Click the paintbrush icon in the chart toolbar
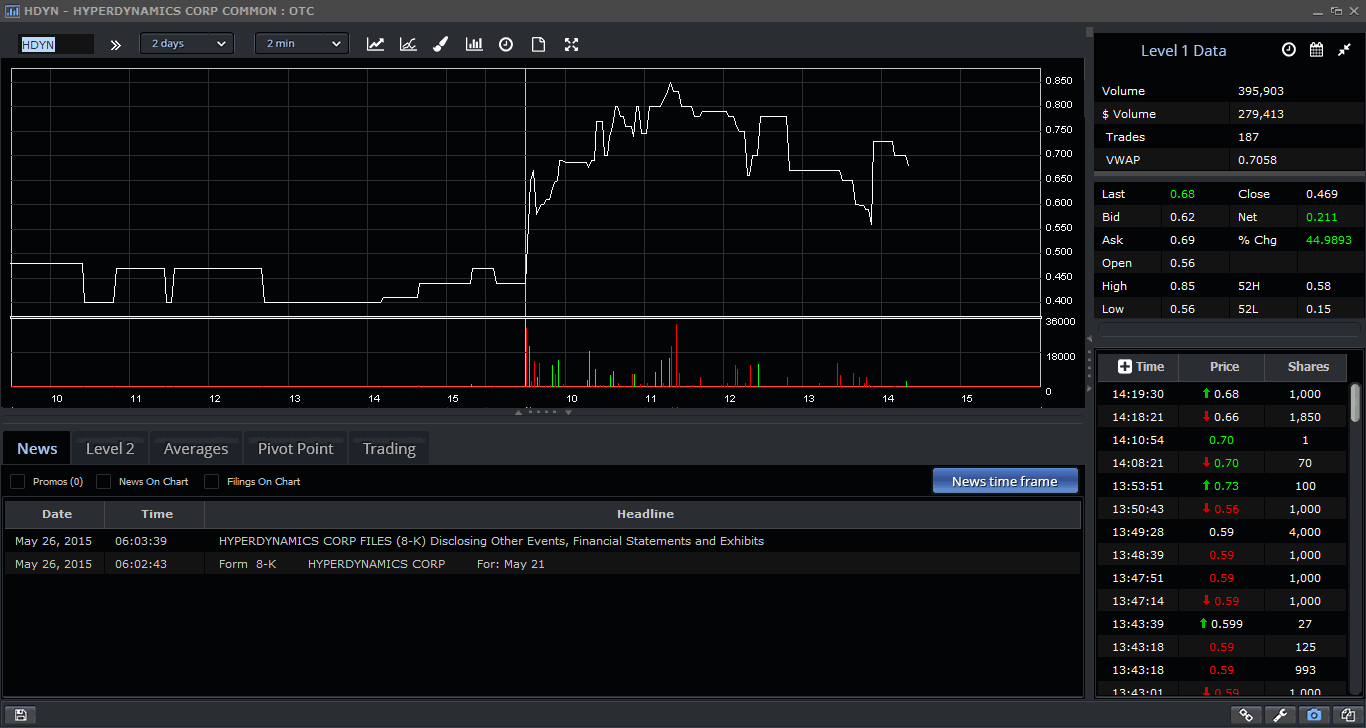Viewport: 1366px width, 728px height. (x=440, y=44)
